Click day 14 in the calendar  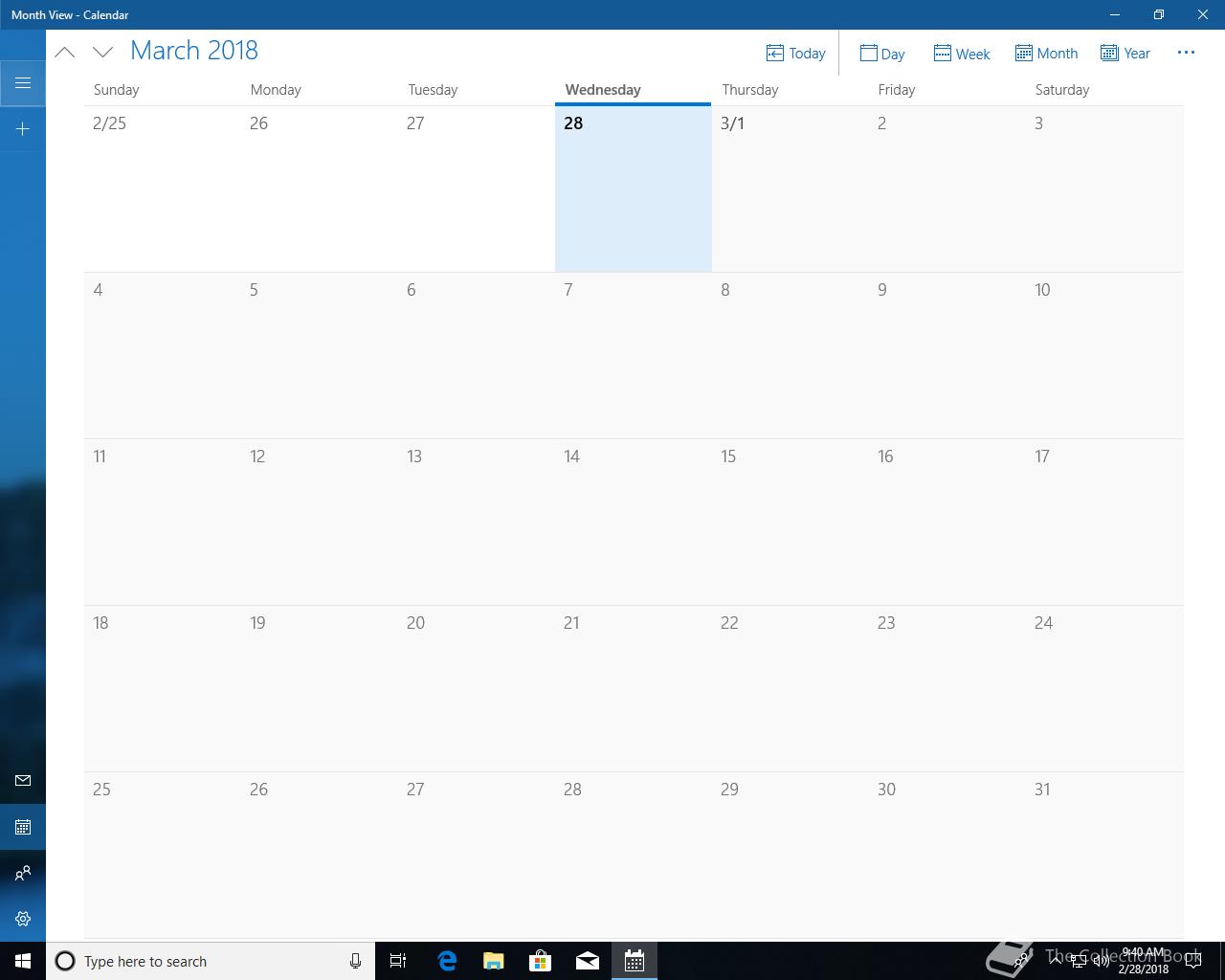click(x=633, y=522)
